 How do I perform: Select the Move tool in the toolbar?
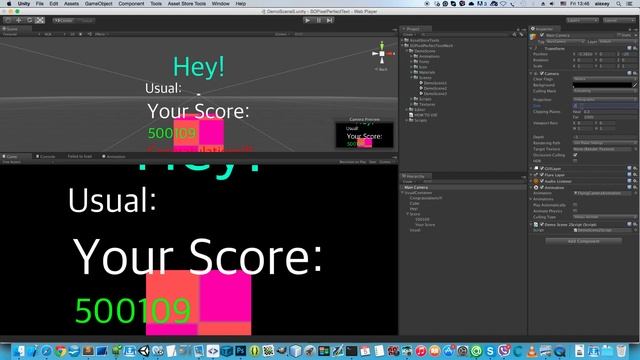[19, 20]
